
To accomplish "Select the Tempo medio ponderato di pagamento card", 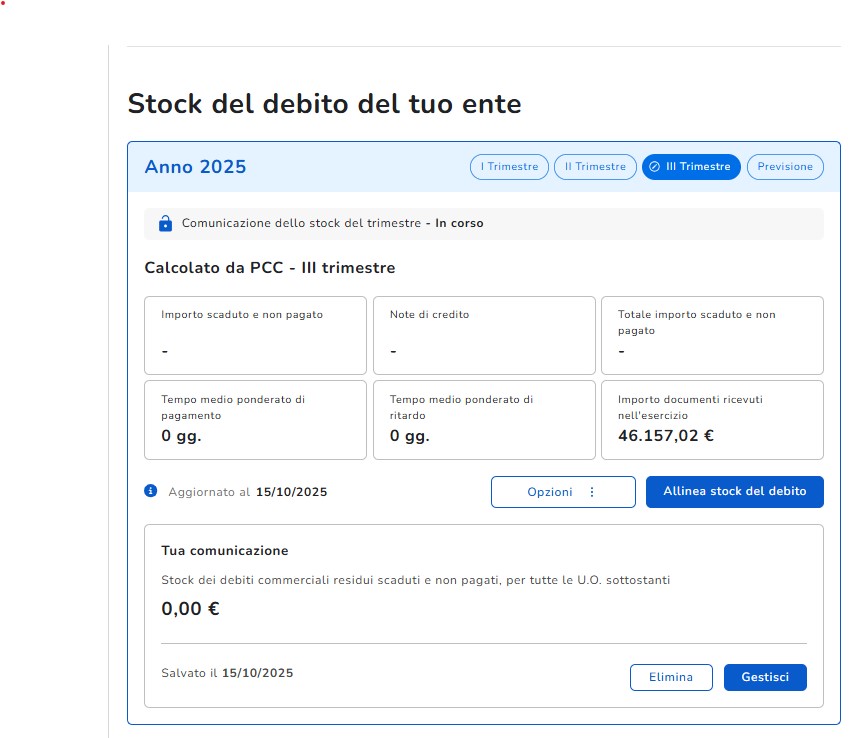I will point(255,419).
